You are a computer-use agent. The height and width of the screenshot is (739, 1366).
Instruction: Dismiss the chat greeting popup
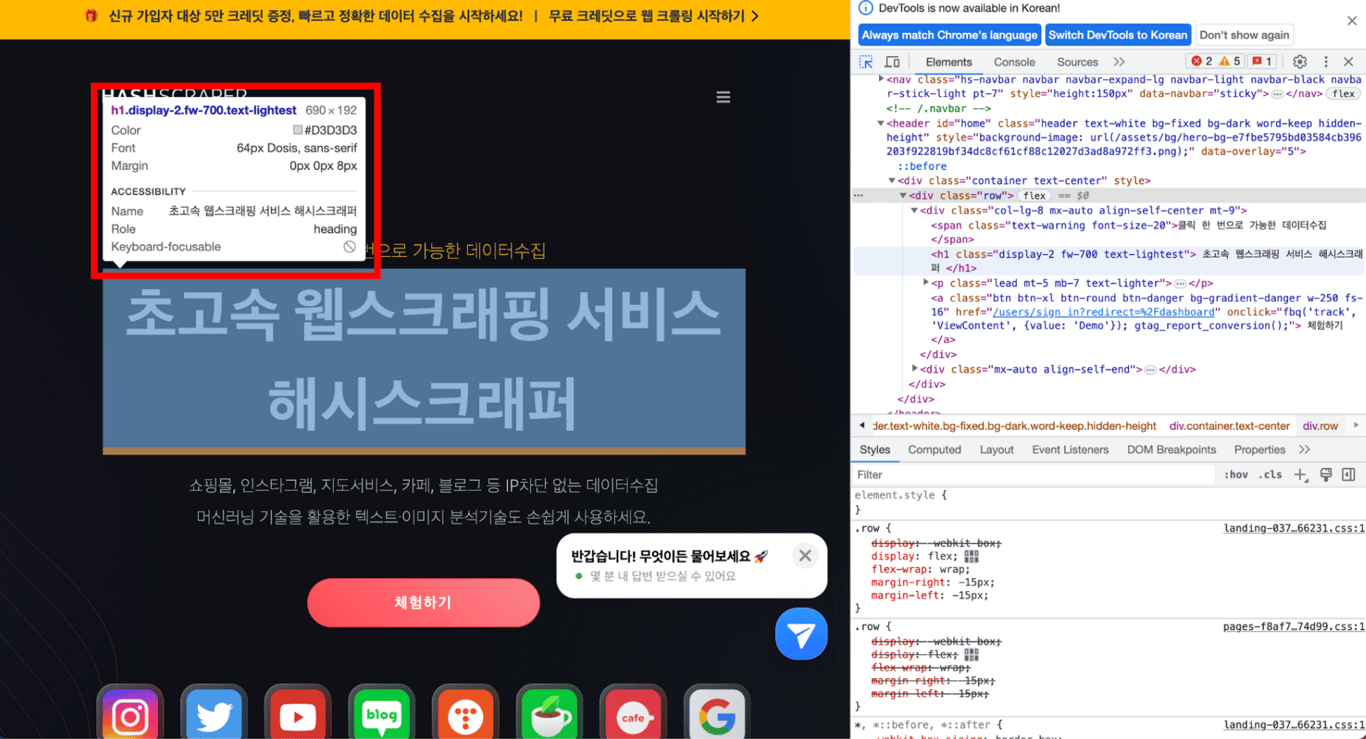pos(805,556)
